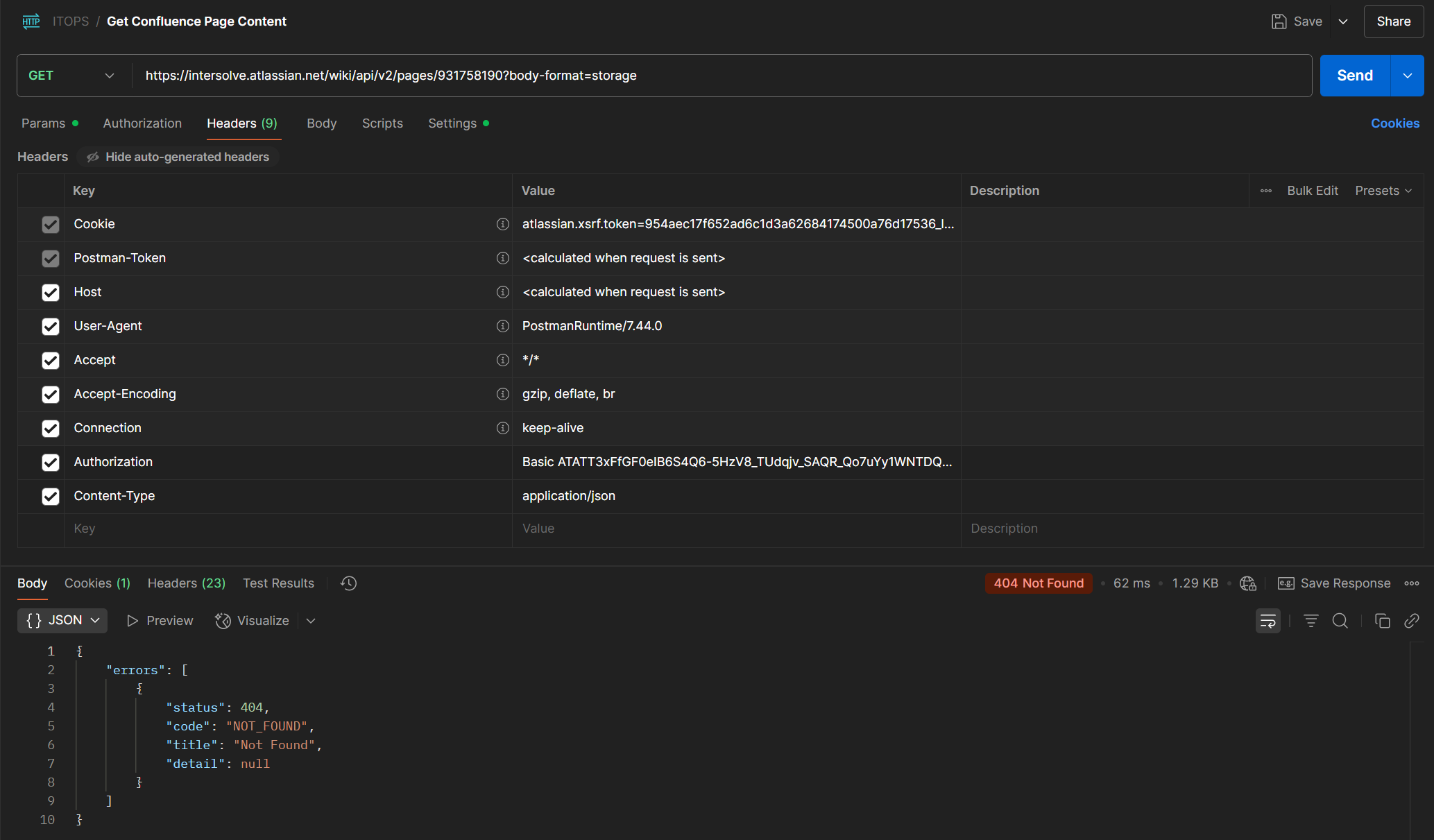The image size is (1434, 840).
Task: Click the Share button
Action: click(1394, 22)
